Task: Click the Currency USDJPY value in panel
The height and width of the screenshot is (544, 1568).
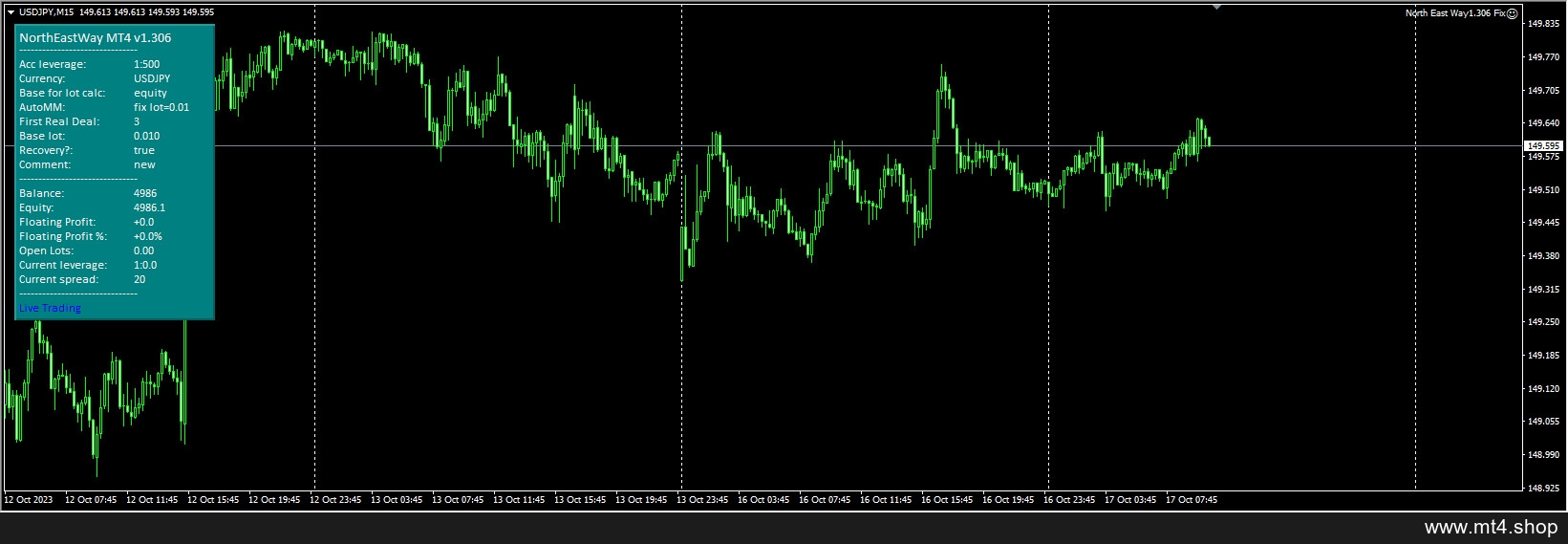Action: point(152,78)
